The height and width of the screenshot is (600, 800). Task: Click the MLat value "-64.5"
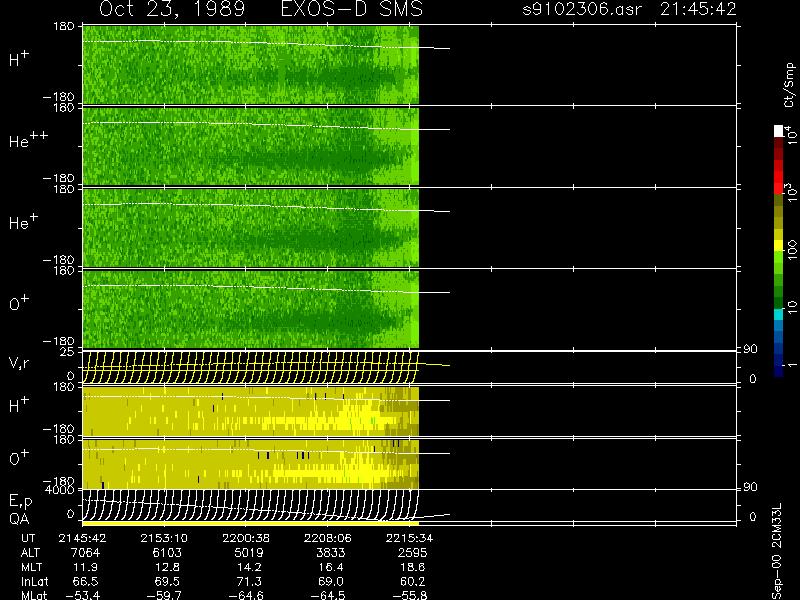(327, 595)
